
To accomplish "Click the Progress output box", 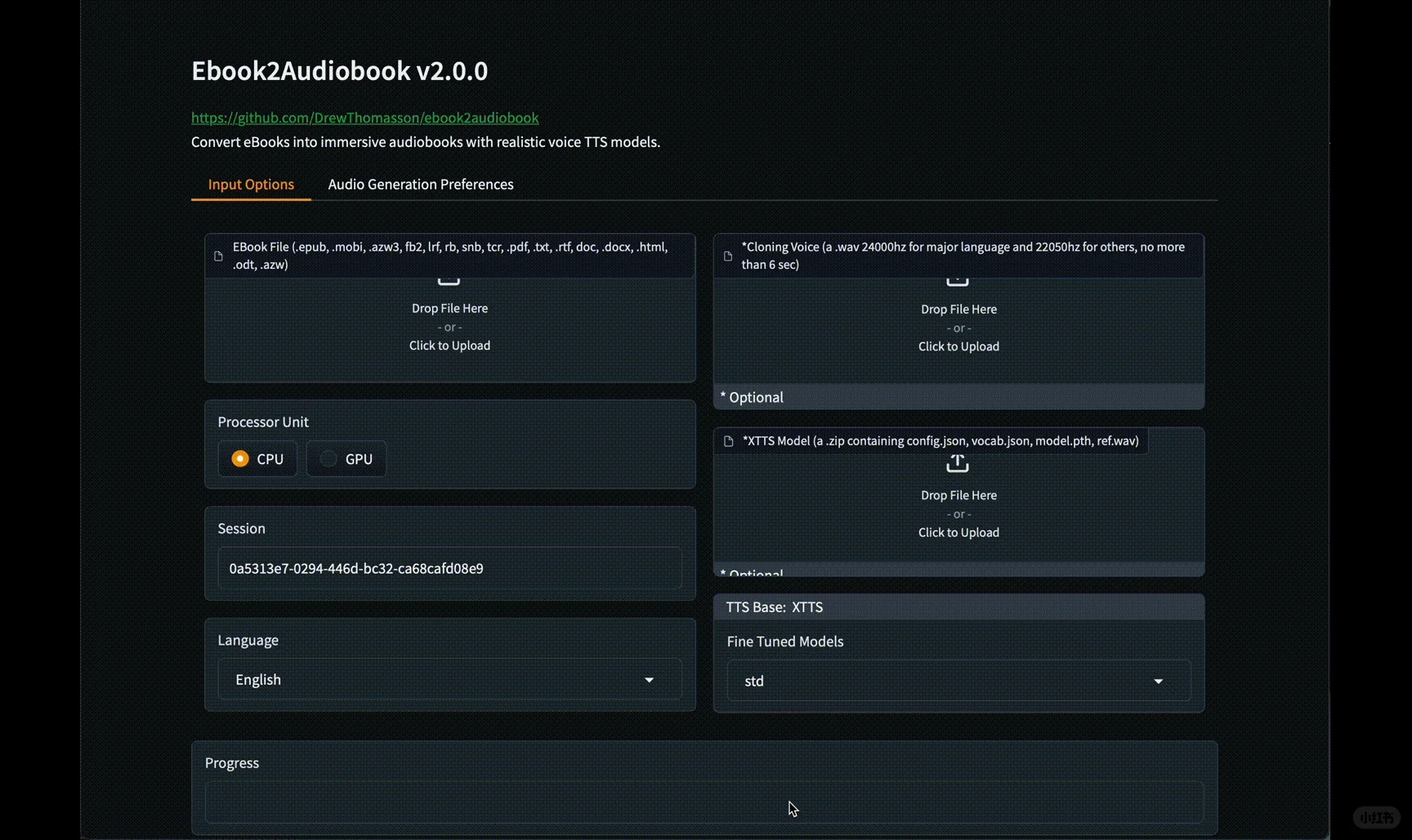I will [x=704, y=802].
